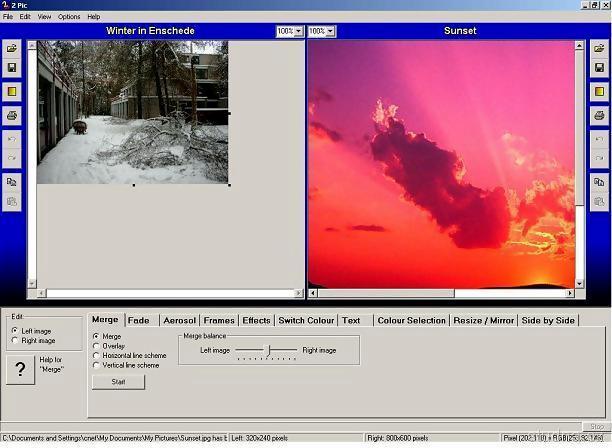Click the 'Sunset' panel title
Viewport: 612px width, 448px height.
click(460, 31)
